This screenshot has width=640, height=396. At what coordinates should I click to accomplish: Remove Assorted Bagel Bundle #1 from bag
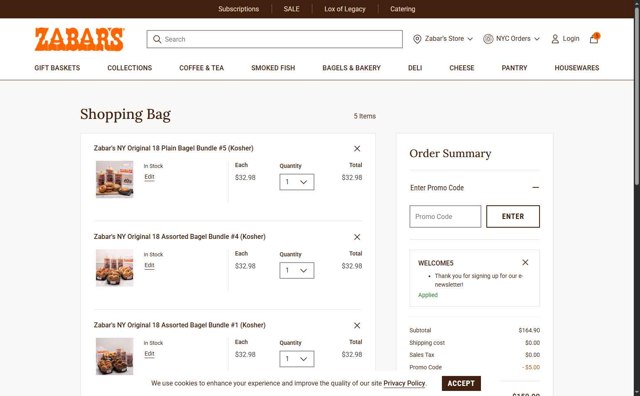point(357,325)
